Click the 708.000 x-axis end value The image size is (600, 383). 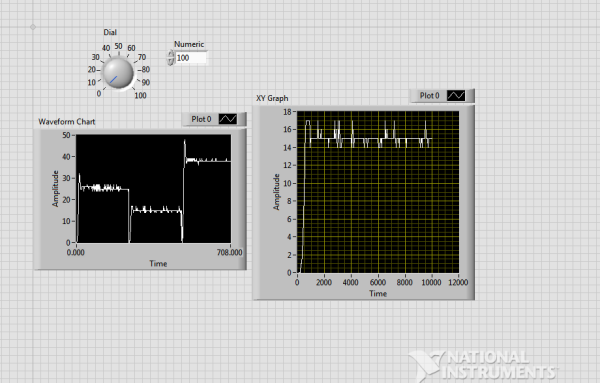click(229, 253)
